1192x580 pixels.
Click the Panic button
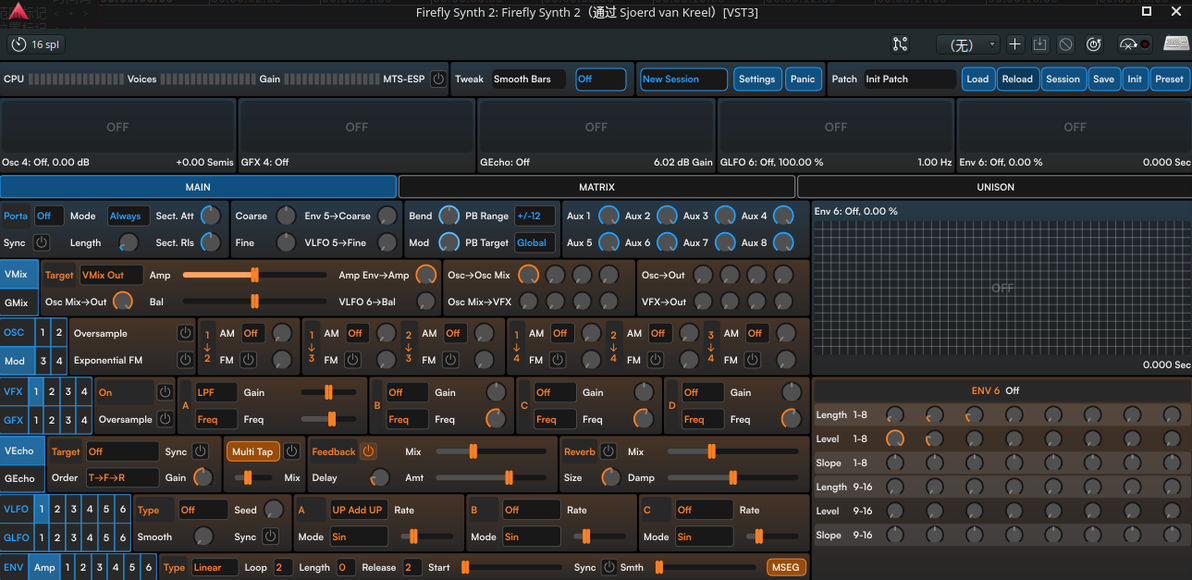803,79
